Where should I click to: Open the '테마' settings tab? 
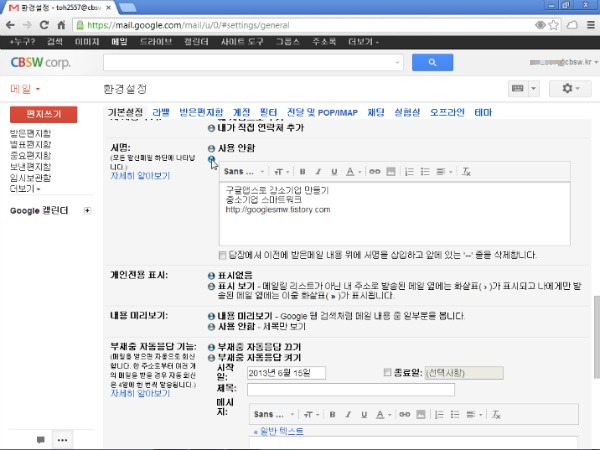pos(483,112)
